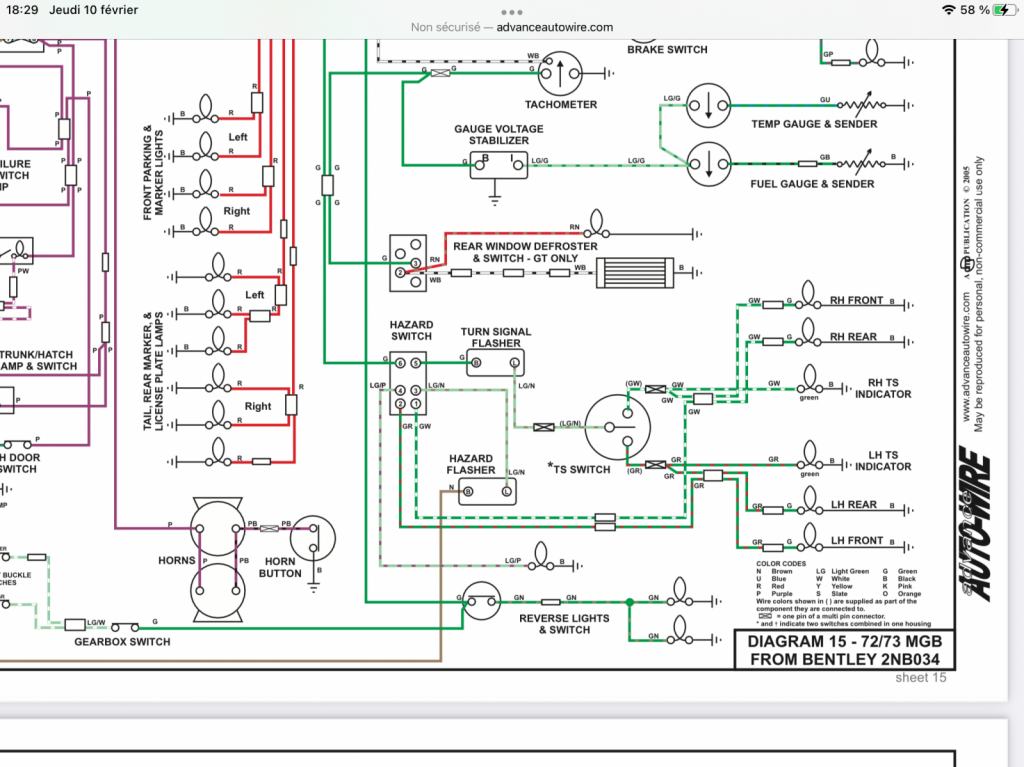
Task: Click the HORNS label
Action: (176, 561)
